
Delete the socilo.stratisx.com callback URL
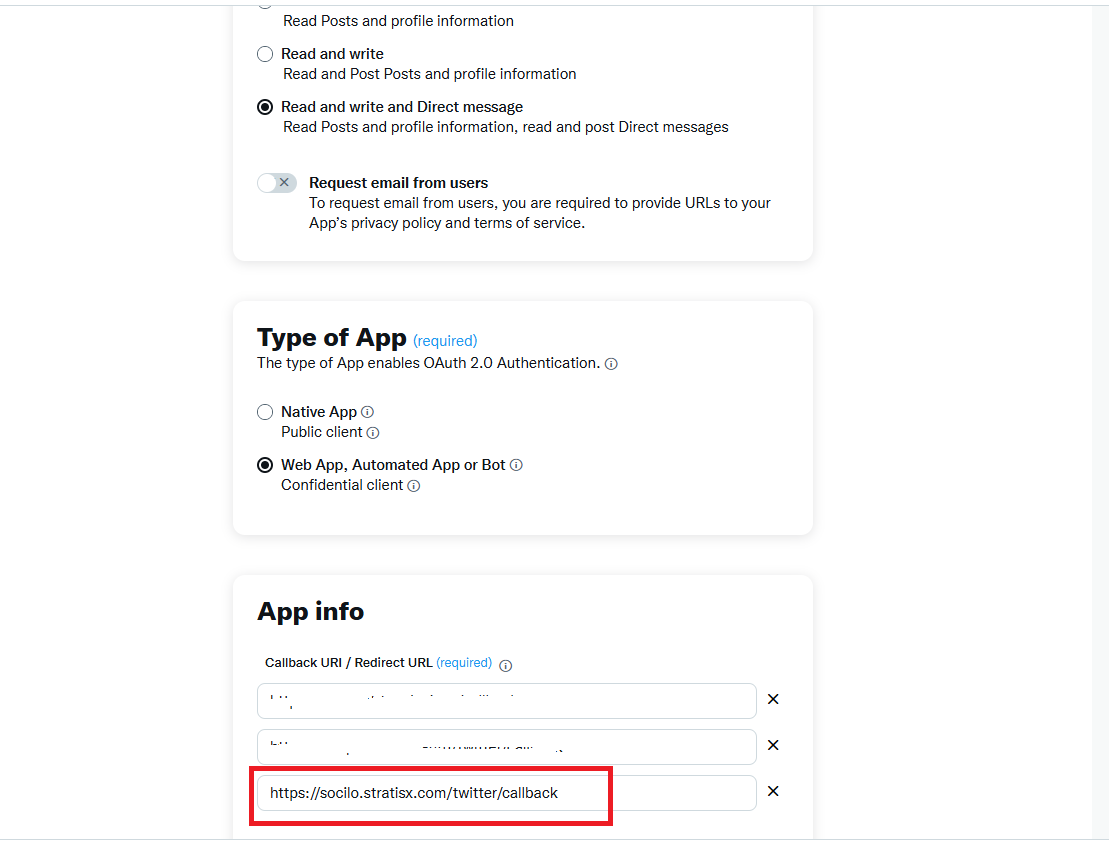coord(773,791)
